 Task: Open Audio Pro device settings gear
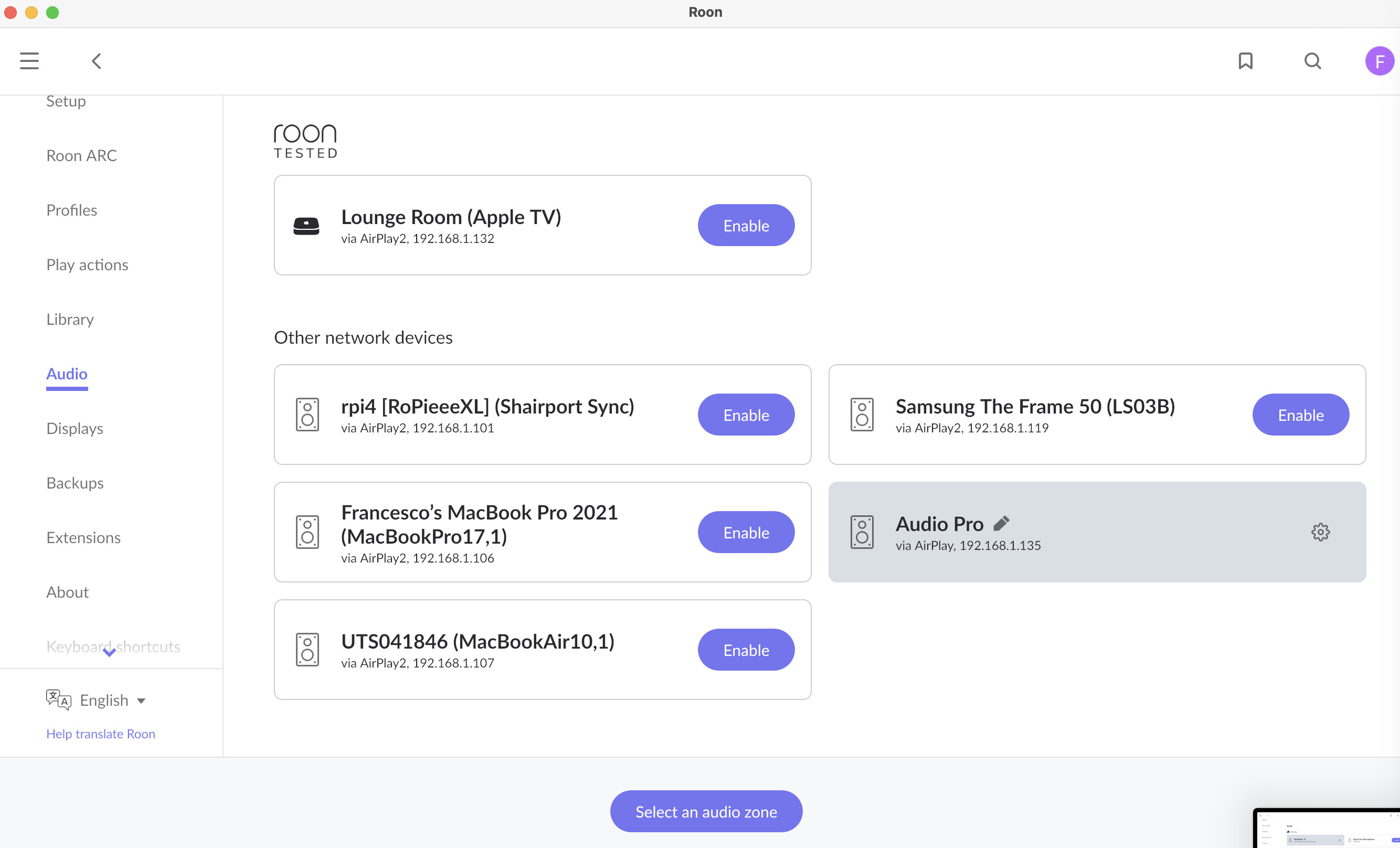[x=1320, y=532]
